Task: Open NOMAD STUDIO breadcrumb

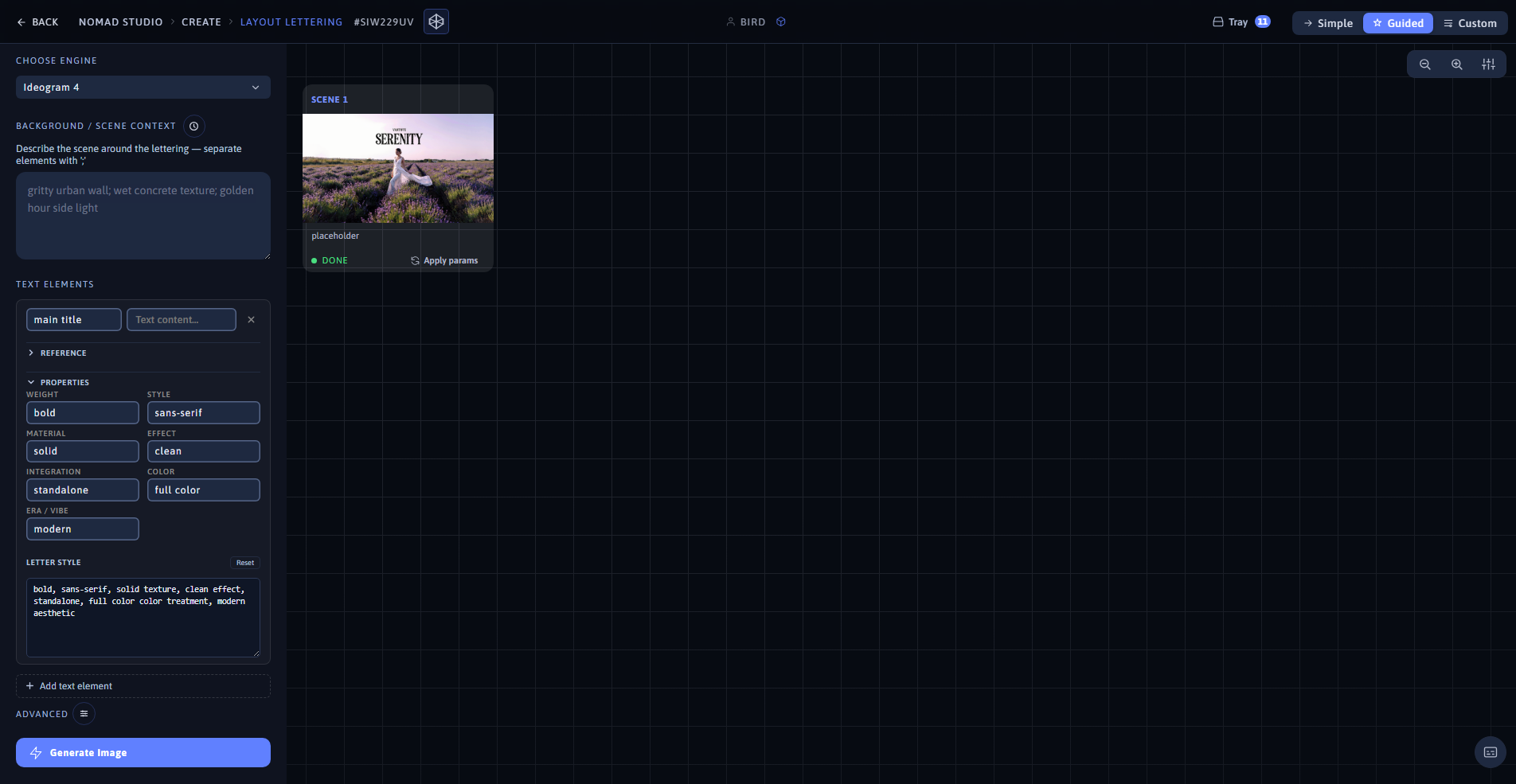Action: pyautogui.click(x=120, y=22)
